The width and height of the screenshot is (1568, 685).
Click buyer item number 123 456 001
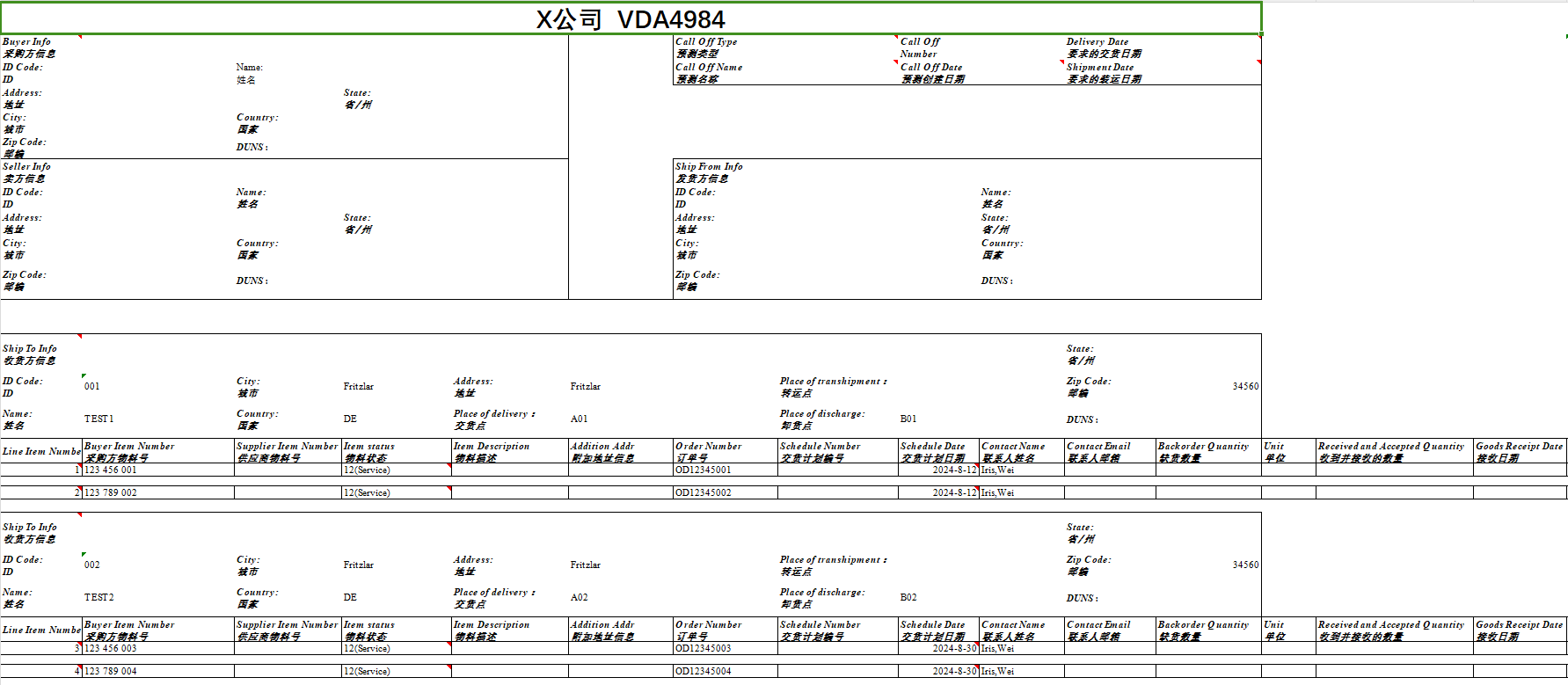coord(111,470)
